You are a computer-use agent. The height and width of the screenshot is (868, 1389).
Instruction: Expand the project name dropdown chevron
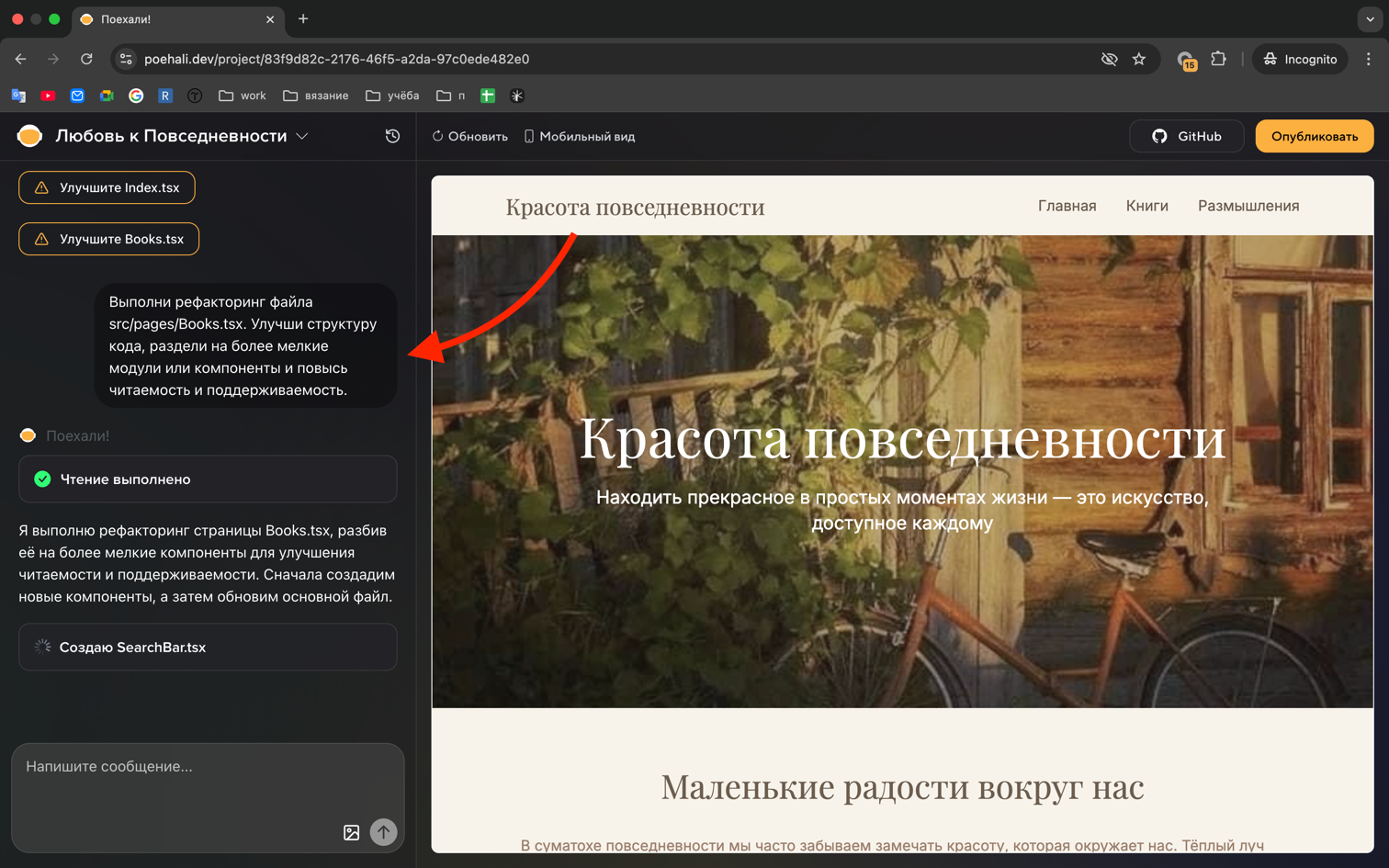point(302,135)
